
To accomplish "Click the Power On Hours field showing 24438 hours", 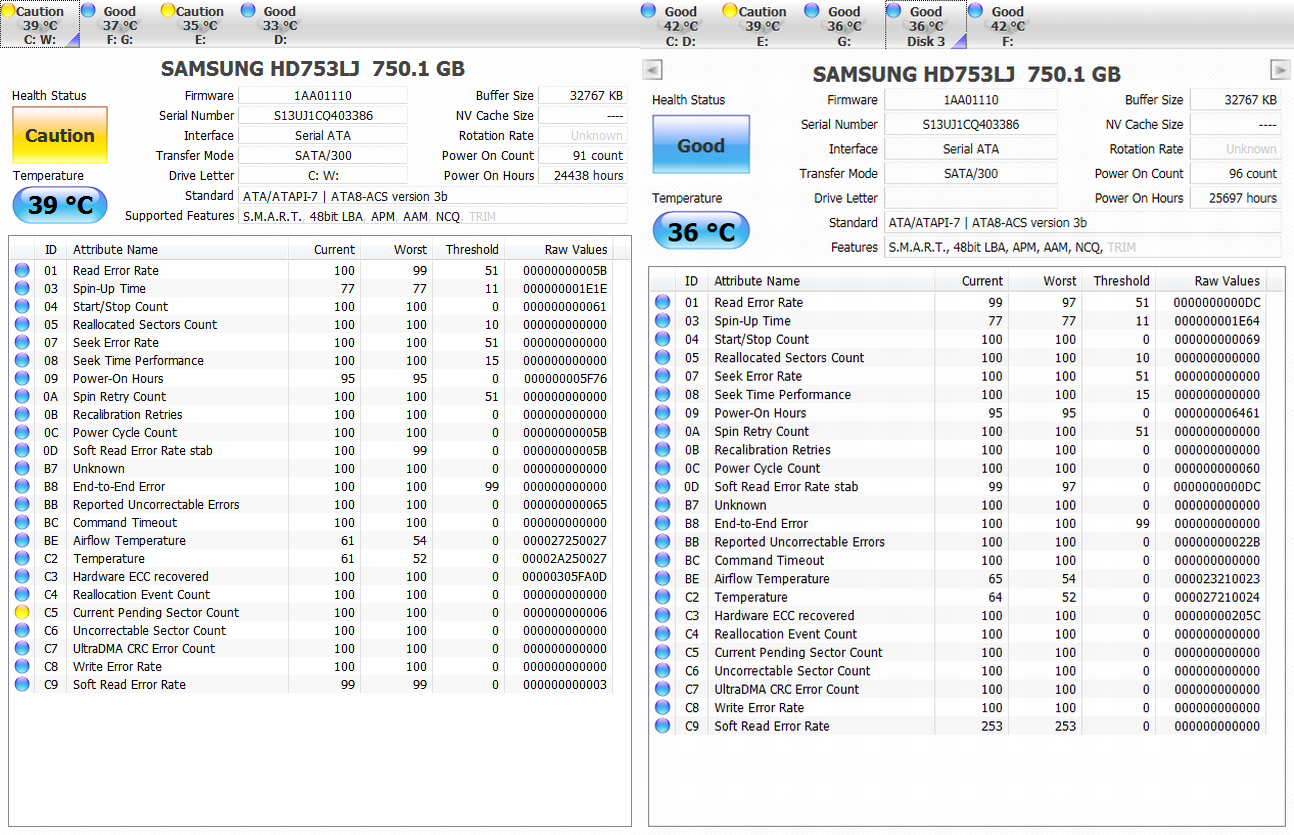I will click(583, 176).
